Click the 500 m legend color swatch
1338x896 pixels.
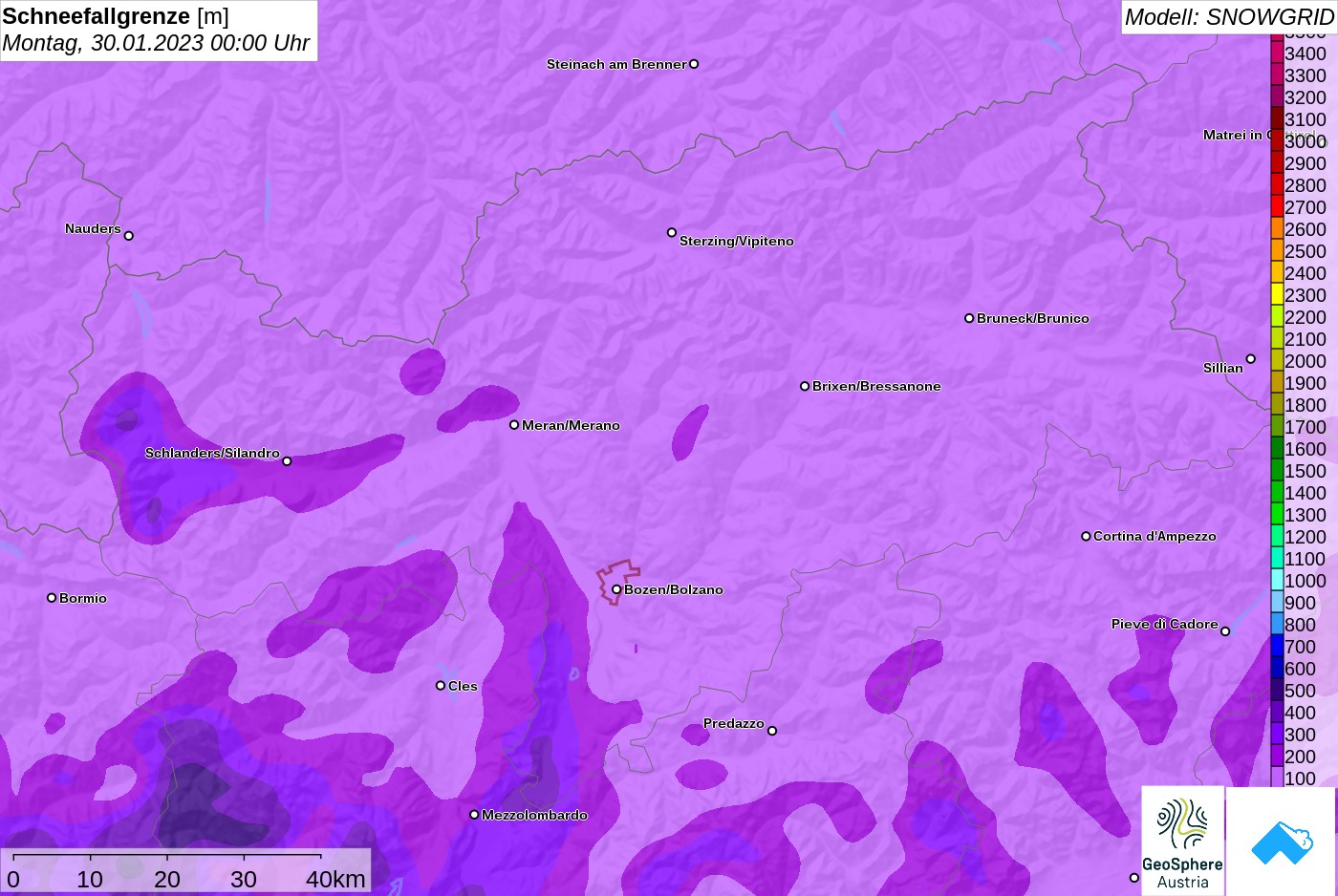coord(1277,691)
